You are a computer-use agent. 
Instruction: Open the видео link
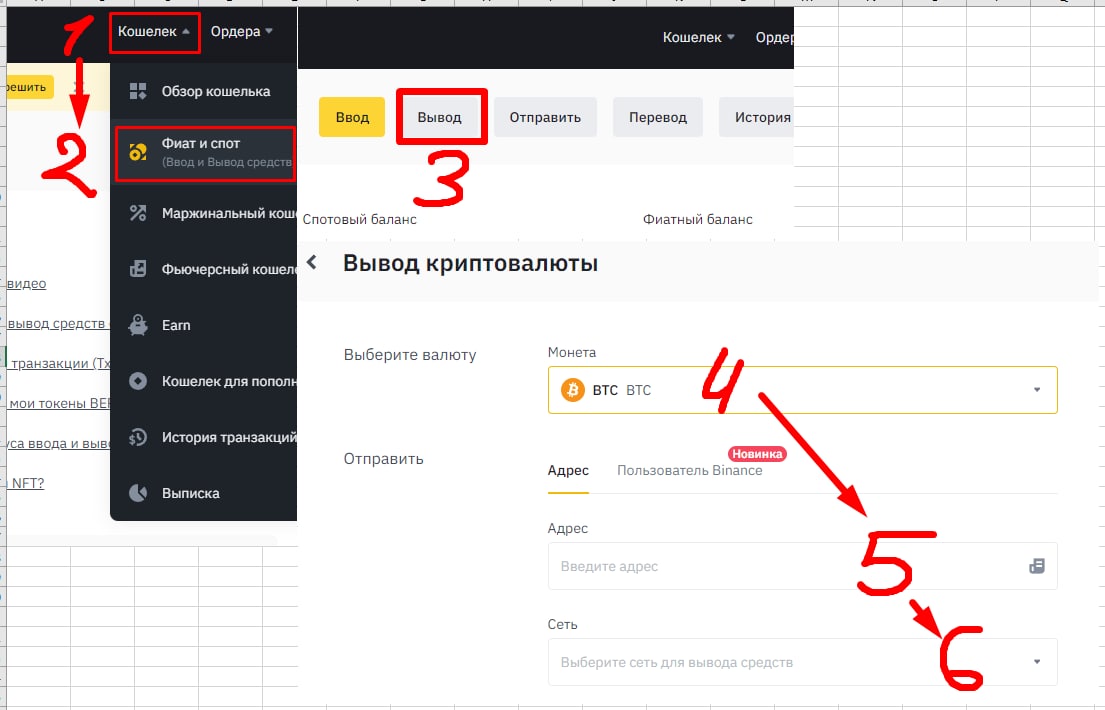27,283
